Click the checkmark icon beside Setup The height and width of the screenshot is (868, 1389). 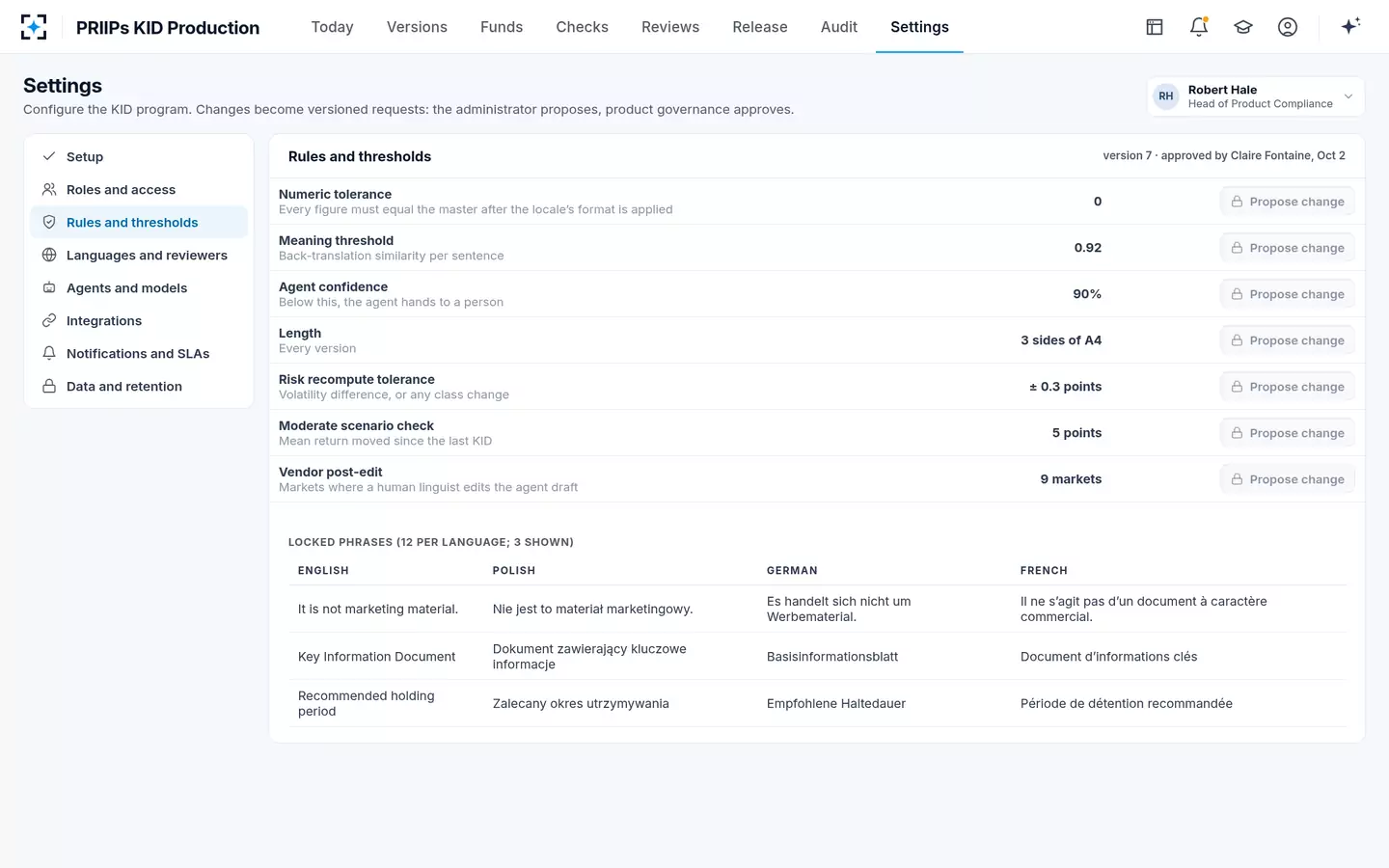tap(49, 156)
